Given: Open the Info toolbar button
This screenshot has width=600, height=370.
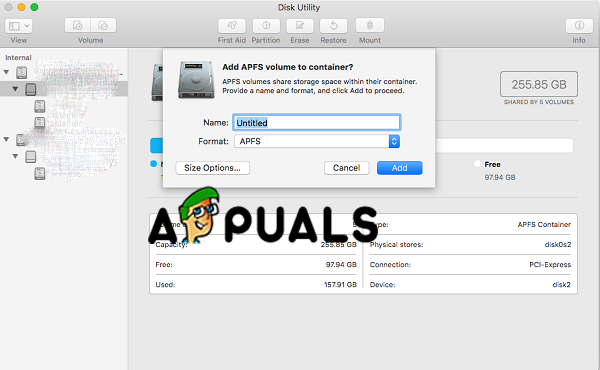Looking at the screenshot, I should click(579, 26).
